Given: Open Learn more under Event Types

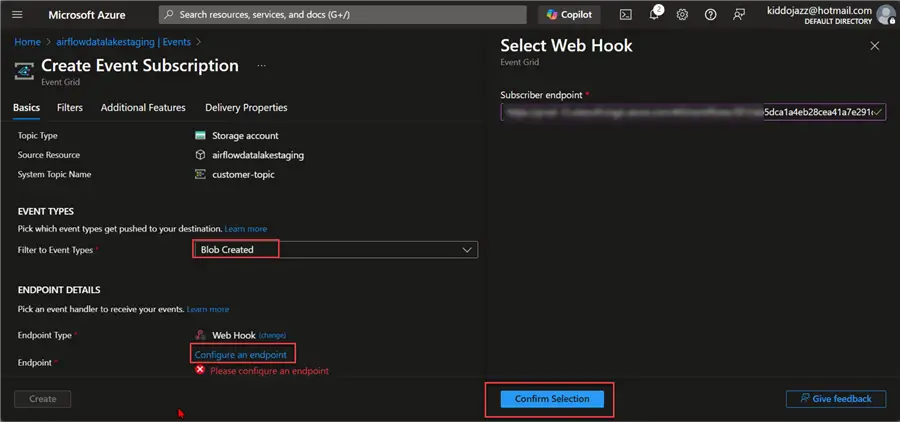Looking at the screenshot, I should pyautogui.click(x=246, y=229).
